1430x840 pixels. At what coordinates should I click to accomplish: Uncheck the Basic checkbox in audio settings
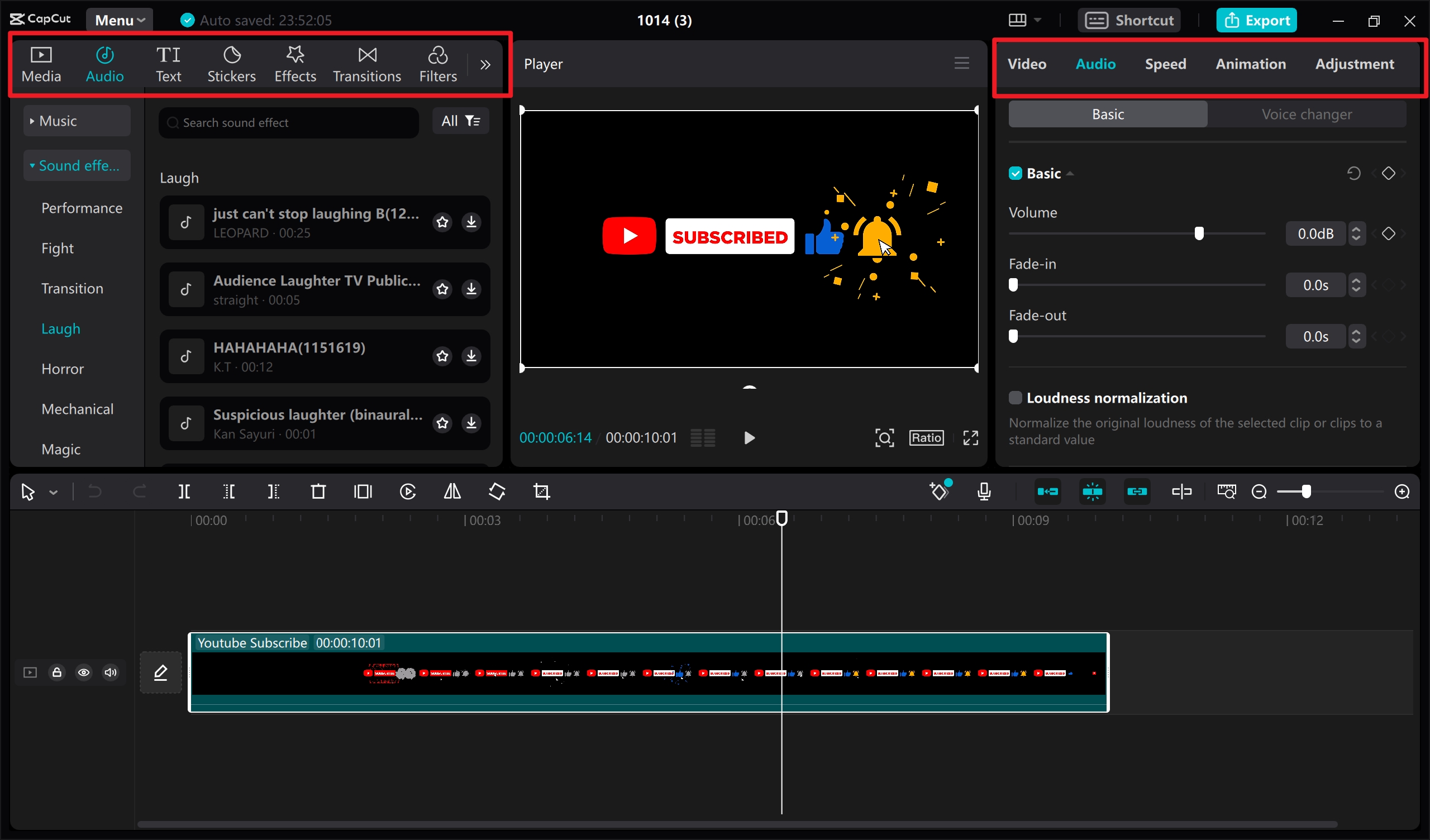coord(1014,173)
